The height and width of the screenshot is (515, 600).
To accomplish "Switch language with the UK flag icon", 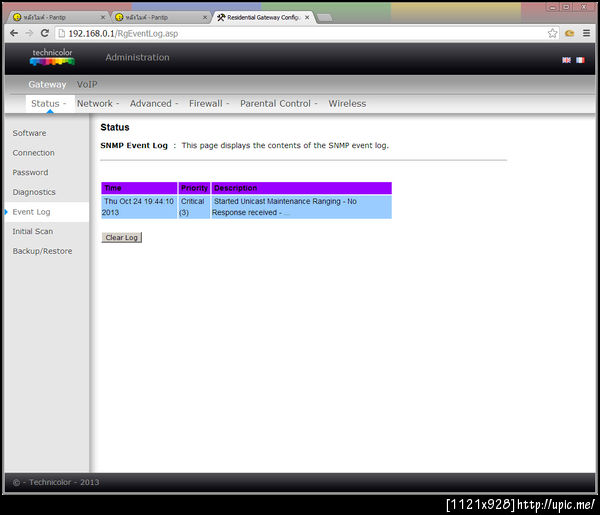I will click(x=566, y=60).
